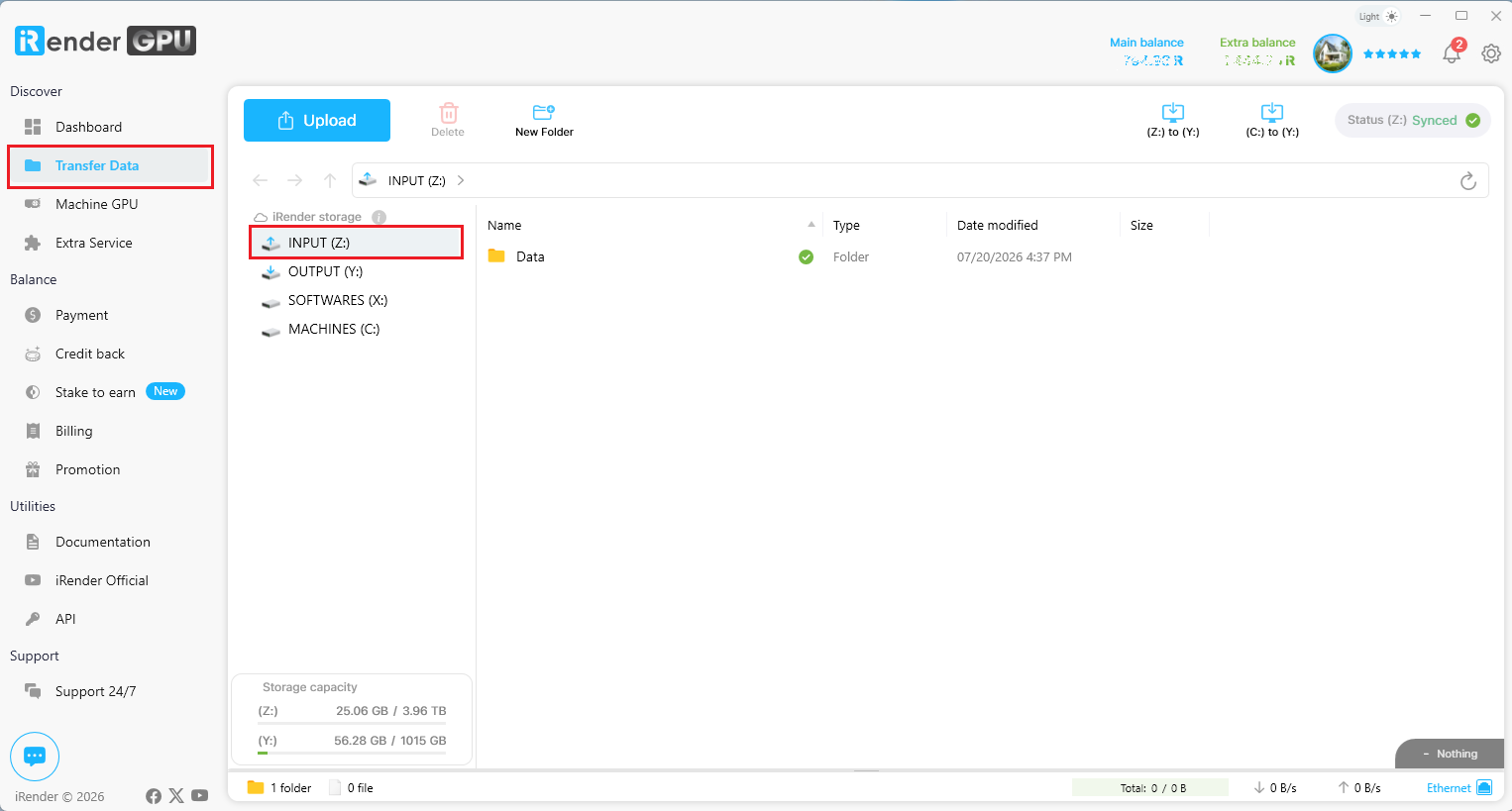1512x811 pixels.
Task: Click the Main balance amount
Action: tap(1153, 60)
